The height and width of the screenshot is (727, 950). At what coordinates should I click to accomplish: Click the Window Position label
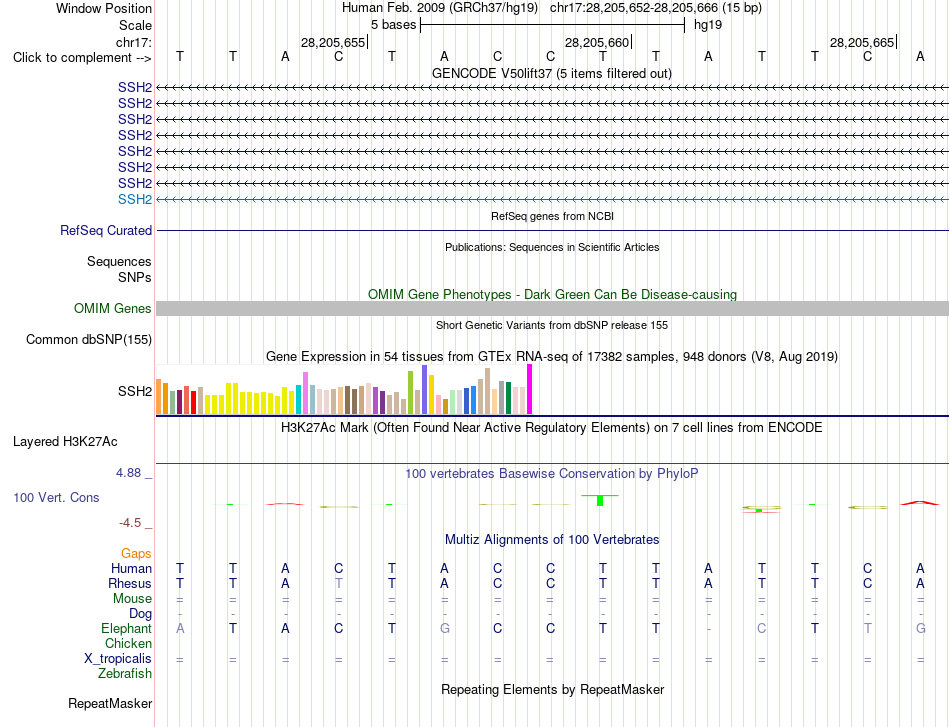point(104,8)
